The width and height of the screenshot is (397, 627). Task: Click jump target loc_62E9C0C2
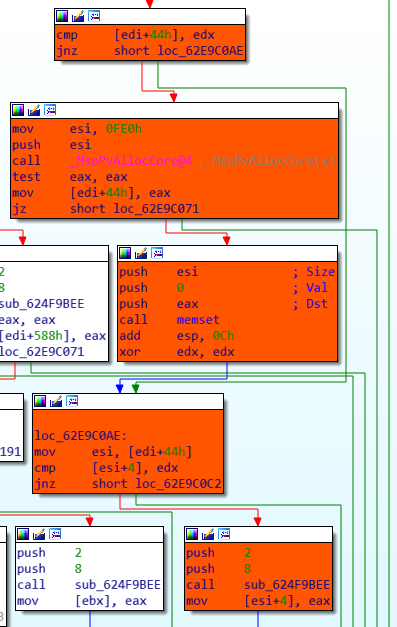point(178,484)
